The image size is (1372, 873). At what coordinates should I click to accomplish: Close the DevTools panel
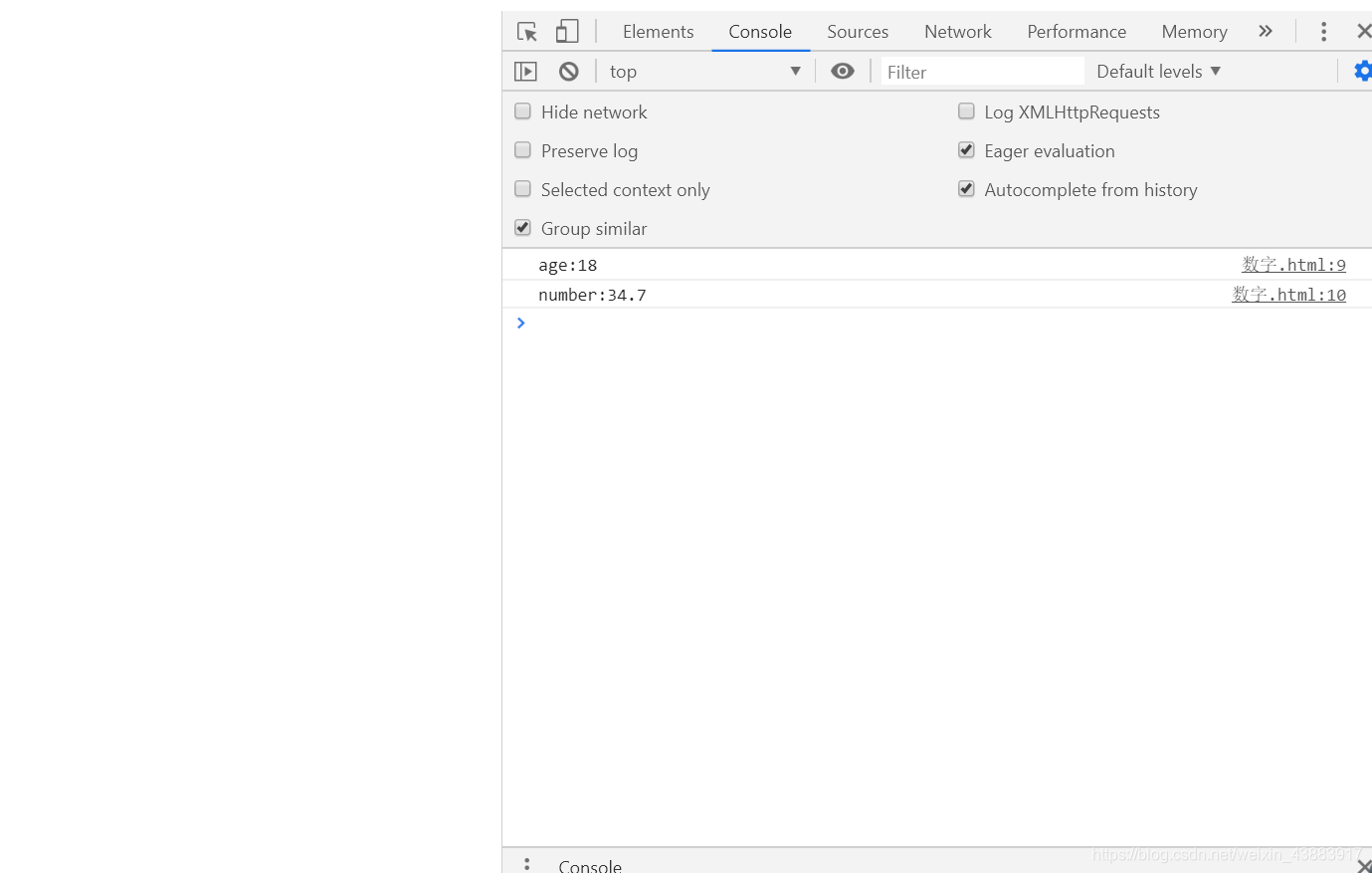[1364, 31]
